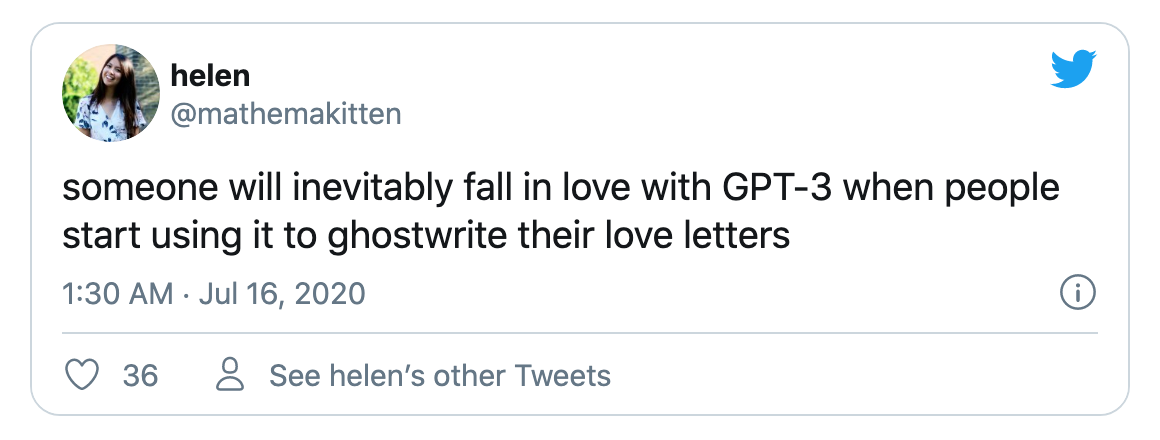Click the "1:30 AM" timestamp

[x=104, y=294]
